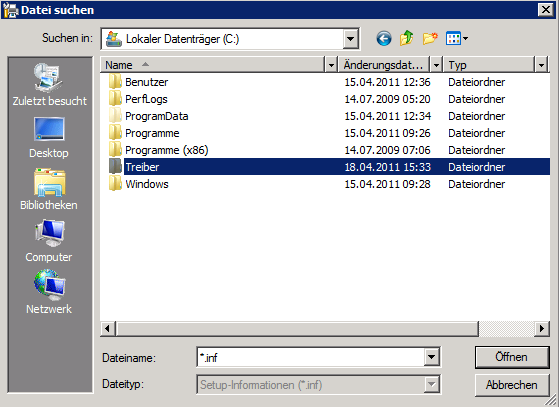Go back using the blue arrow icon
Viewport: 559px width, 407px height.
pyautogui.click(x=384, y=38)
